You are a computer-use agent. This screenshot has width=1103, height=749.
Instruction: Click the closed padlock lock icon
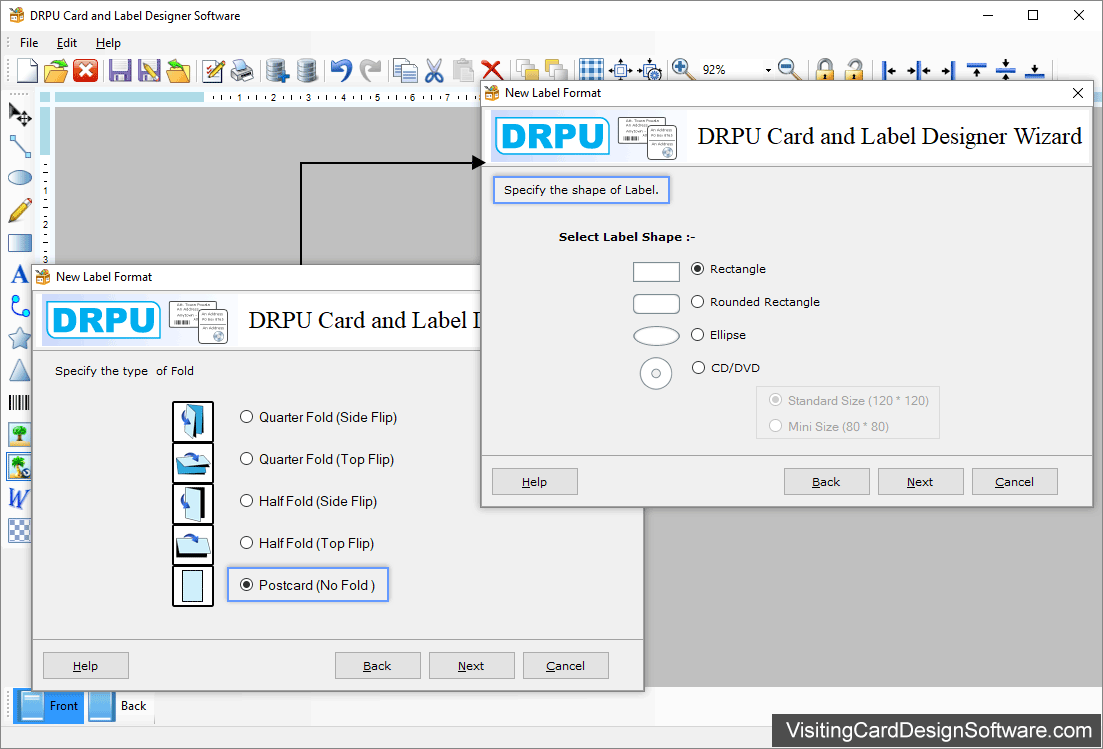[x=824, y=70]
